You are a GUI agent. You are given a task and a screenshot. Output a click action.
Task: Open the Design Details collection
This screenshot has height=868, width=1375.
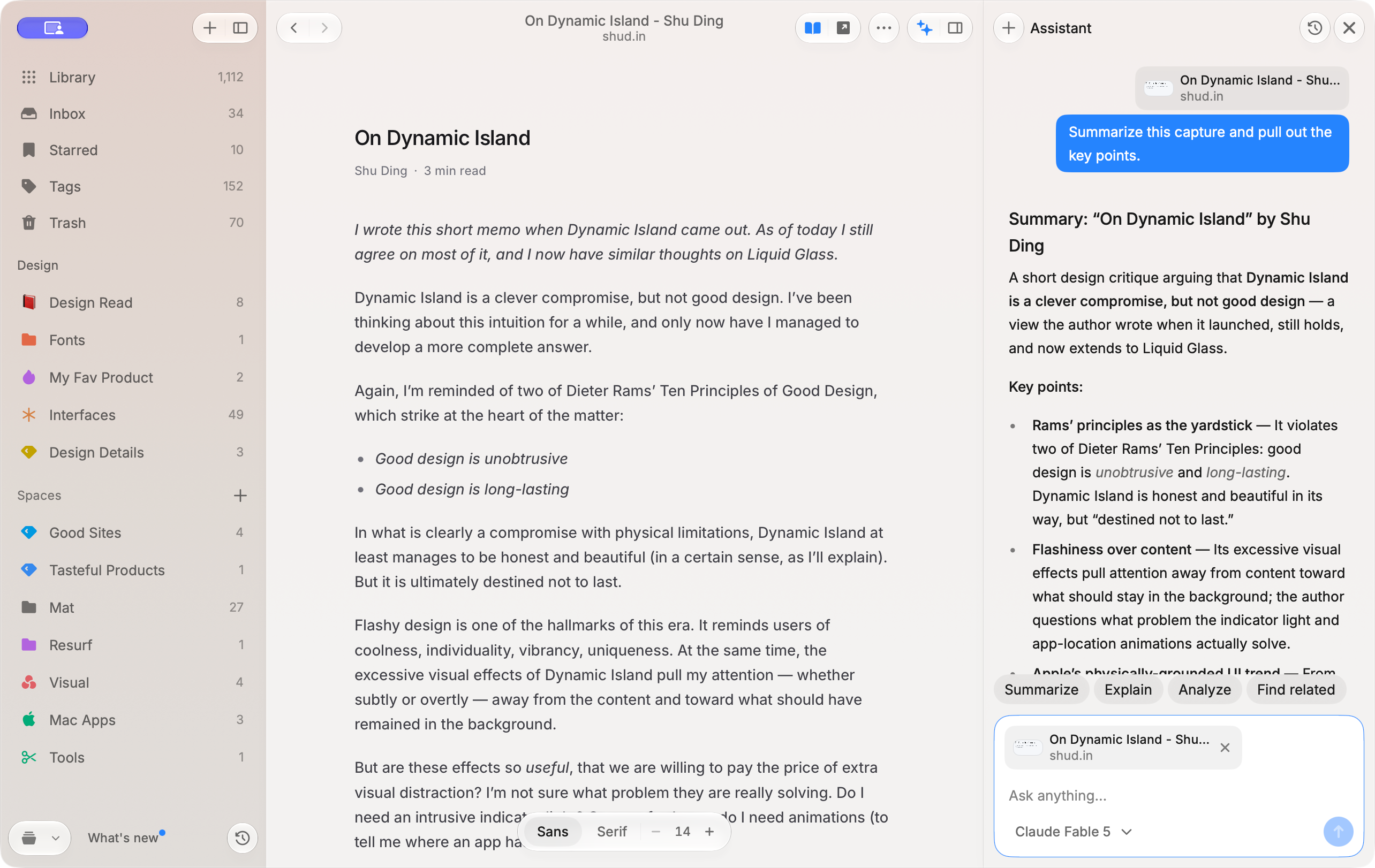click(x=133, y=453)
